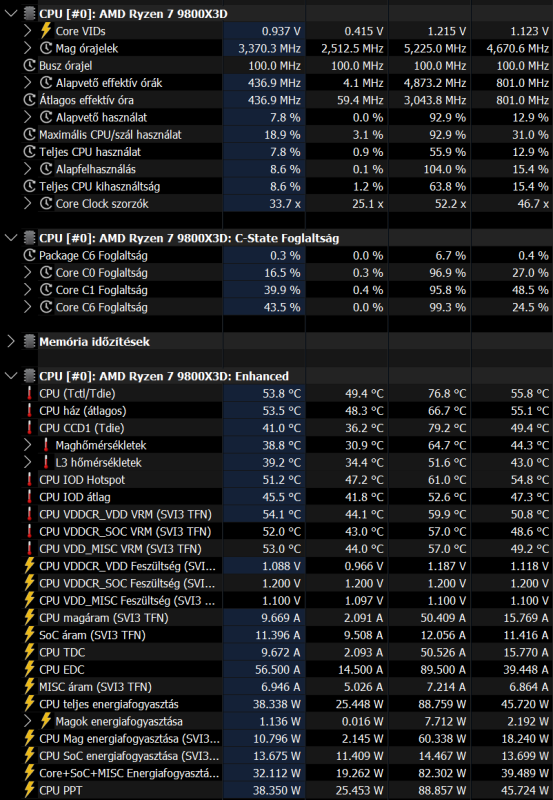Expand the Memória időzítések group
The image size is (553, 800).
pos(11,342)
